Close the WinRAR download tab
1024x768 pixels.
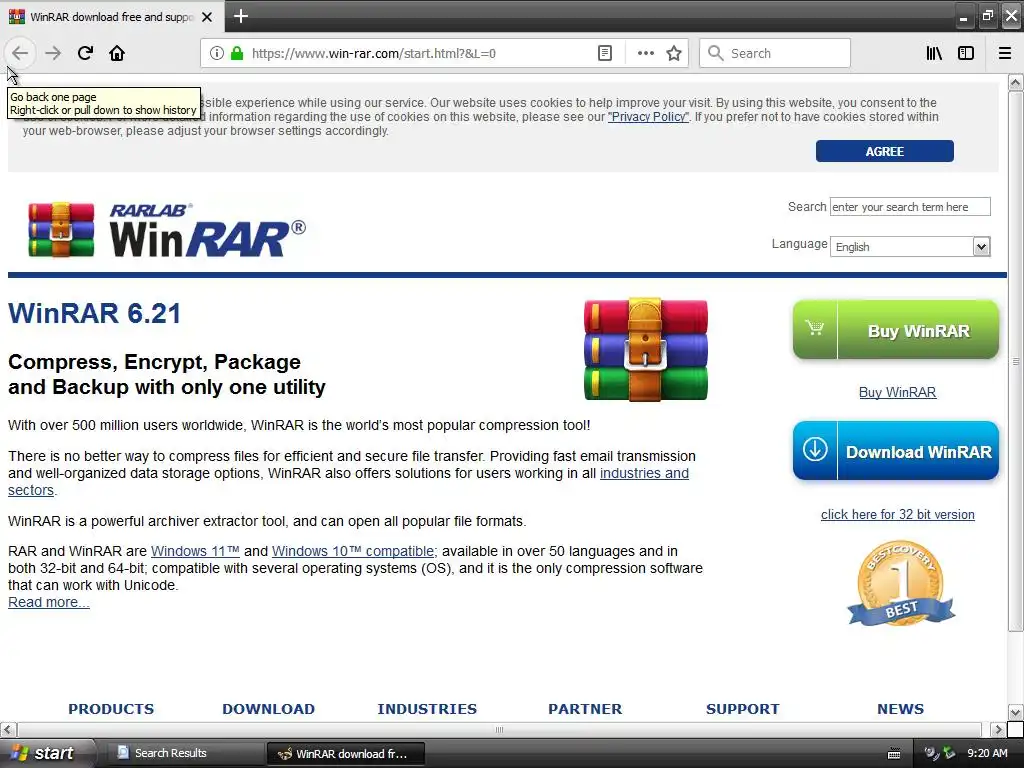[x=207, y=17]
